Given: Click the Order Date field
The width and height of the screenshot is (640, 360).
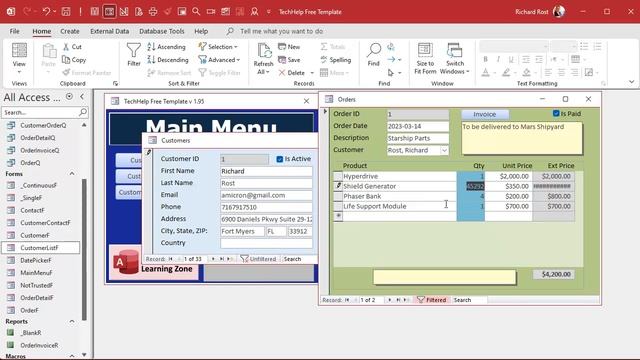Looking at the screenshot, I should tap(418, 126).
